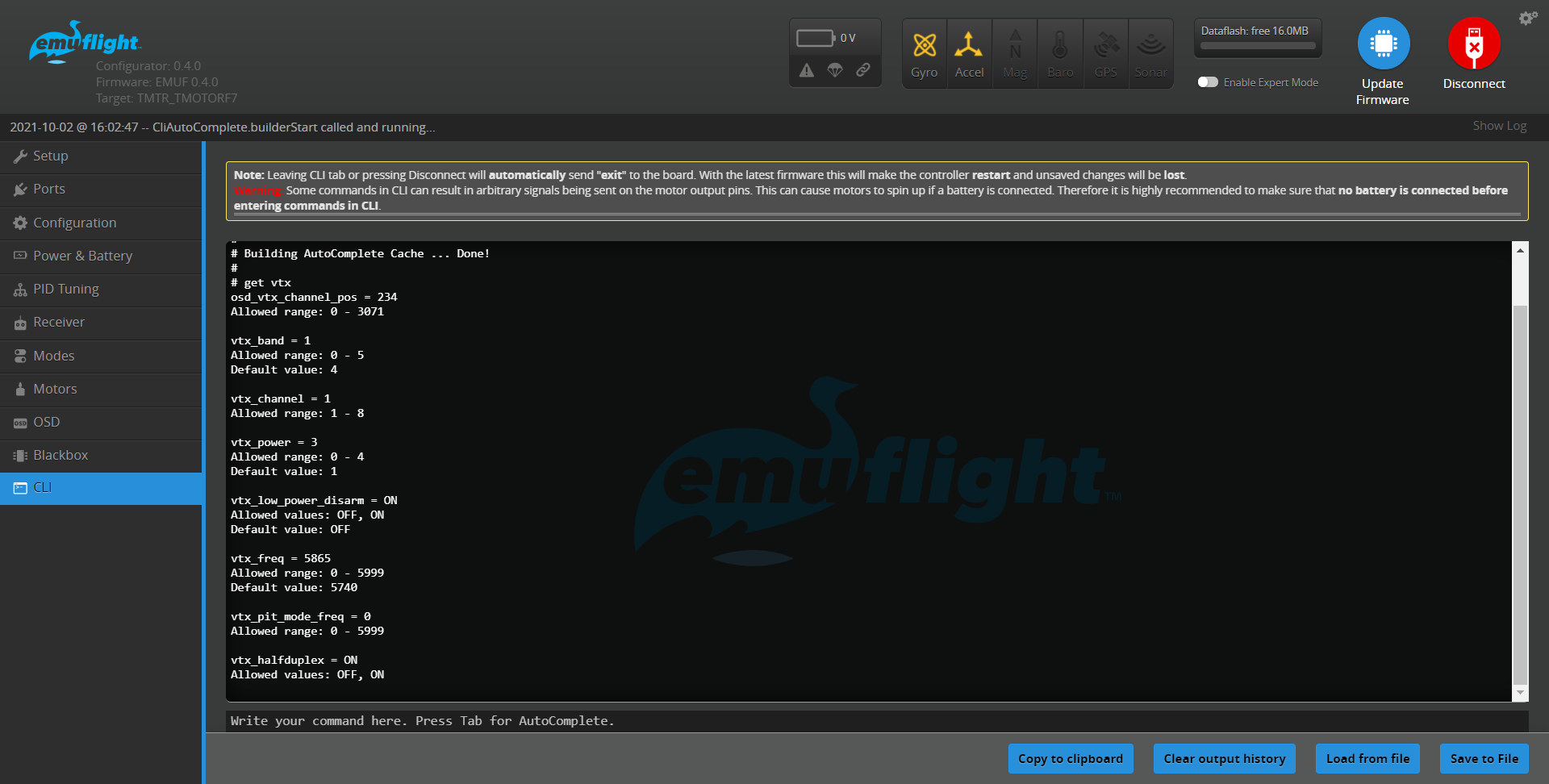Open the Power & Battery tab

(x=101, y=256)
